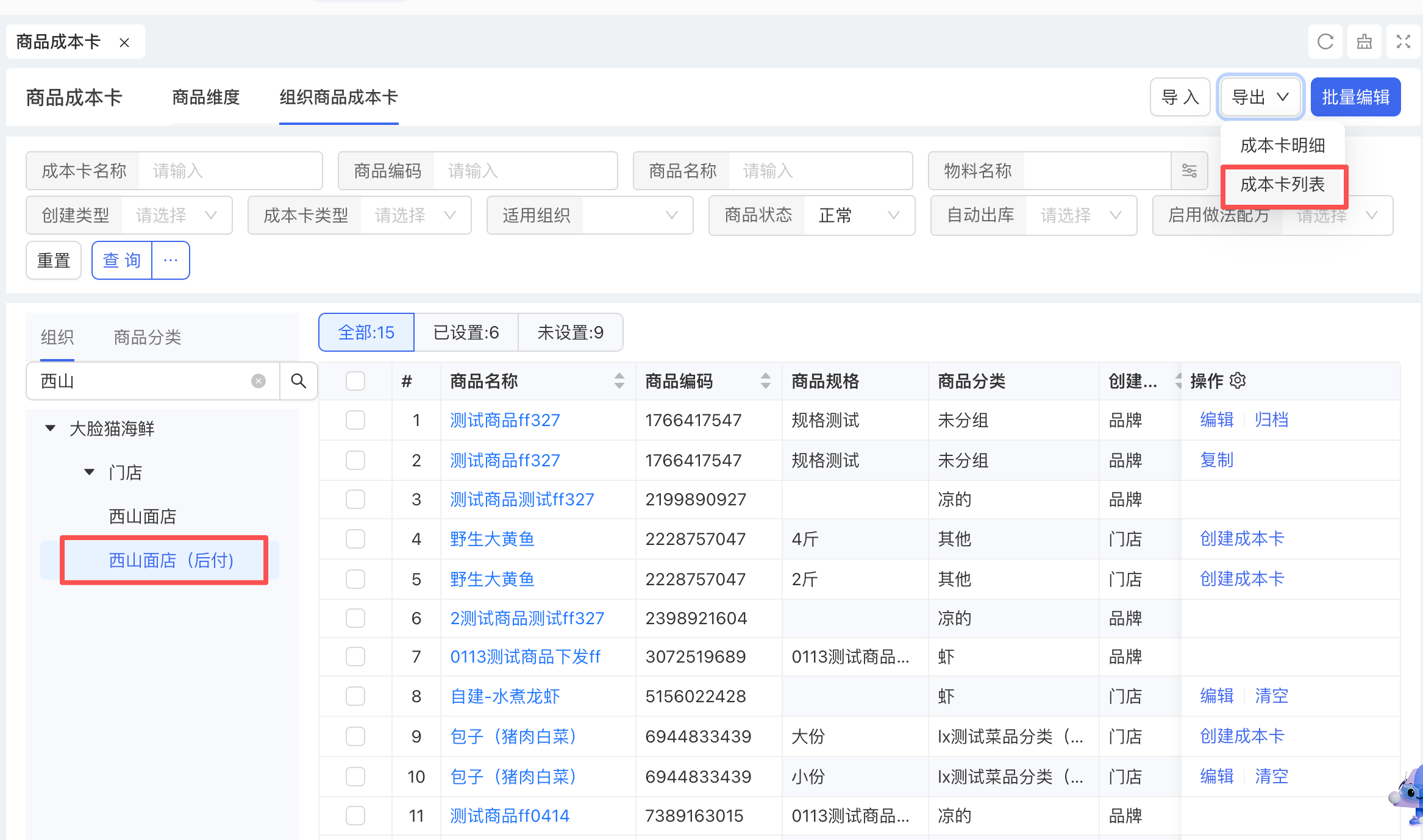Collapse the 大脸猫海鲜 tree node
This screenshot has width=1423, height=840.
tap(51, 428)
